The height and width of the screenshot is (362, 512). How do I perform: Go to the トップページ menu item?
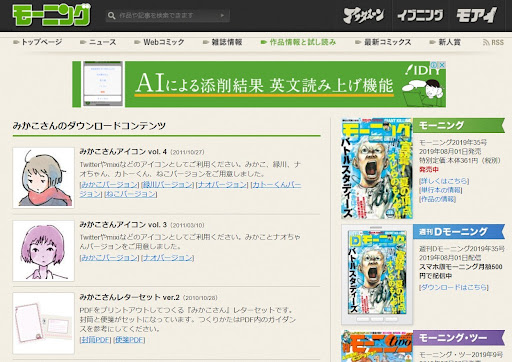tap(38, 42)
